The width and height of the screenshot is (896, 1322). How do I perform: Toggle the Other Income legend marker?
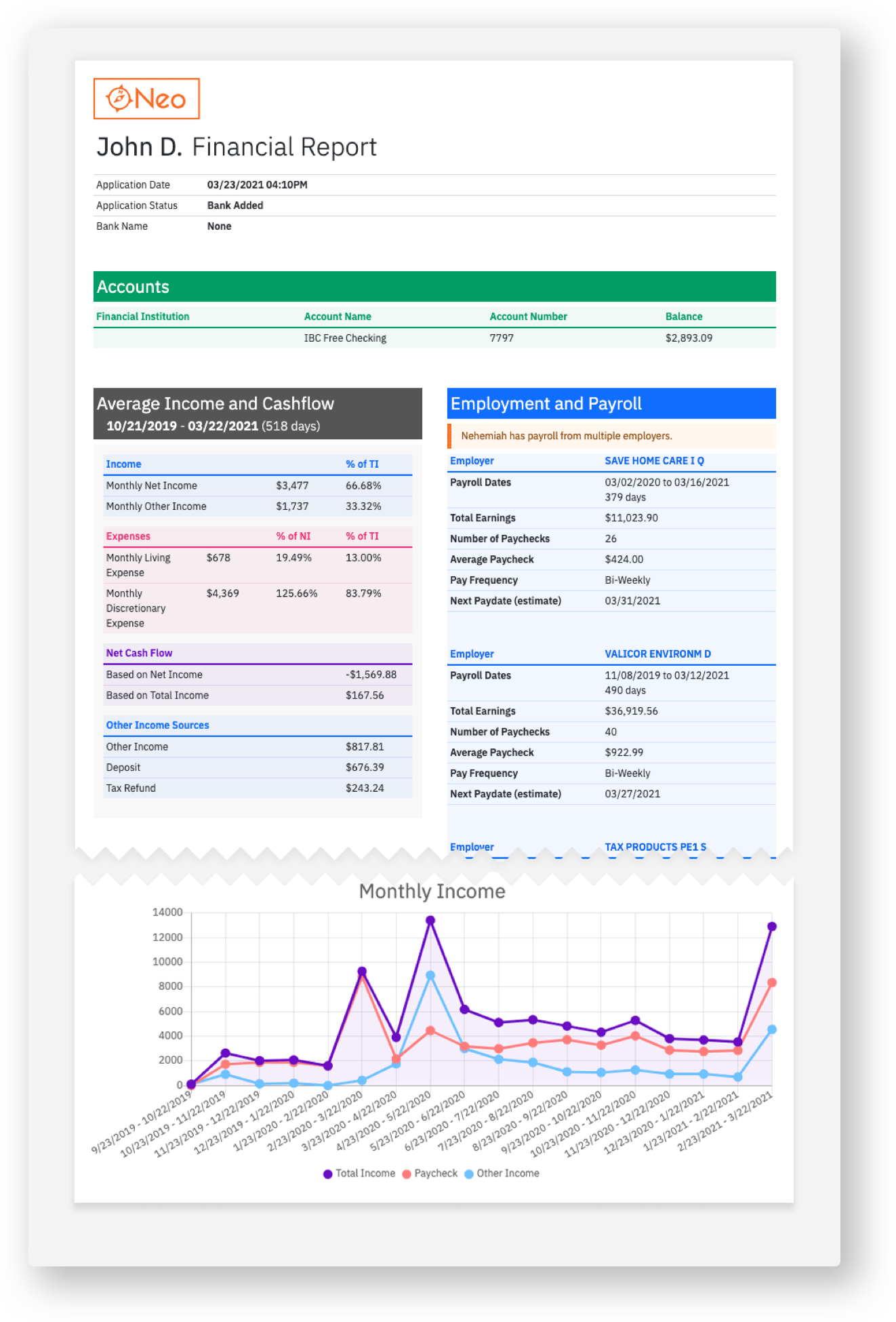click(469, 1174)
